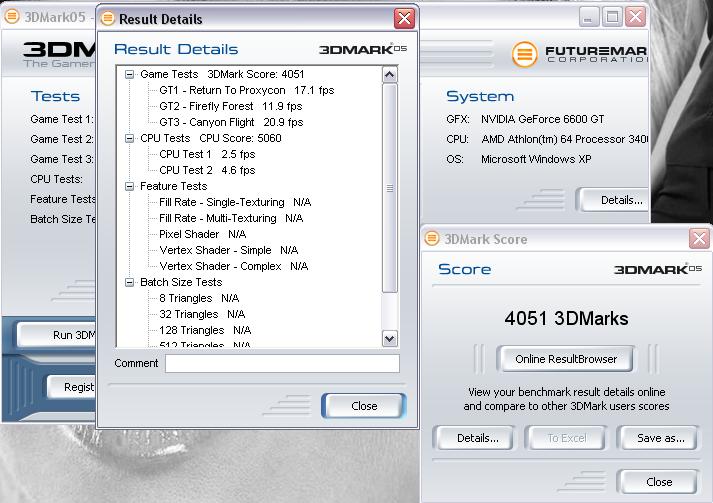The height and width of the screenshot is (503, 713).
Task: Click the Register button in main window
Action: click(x=72, y=387)
